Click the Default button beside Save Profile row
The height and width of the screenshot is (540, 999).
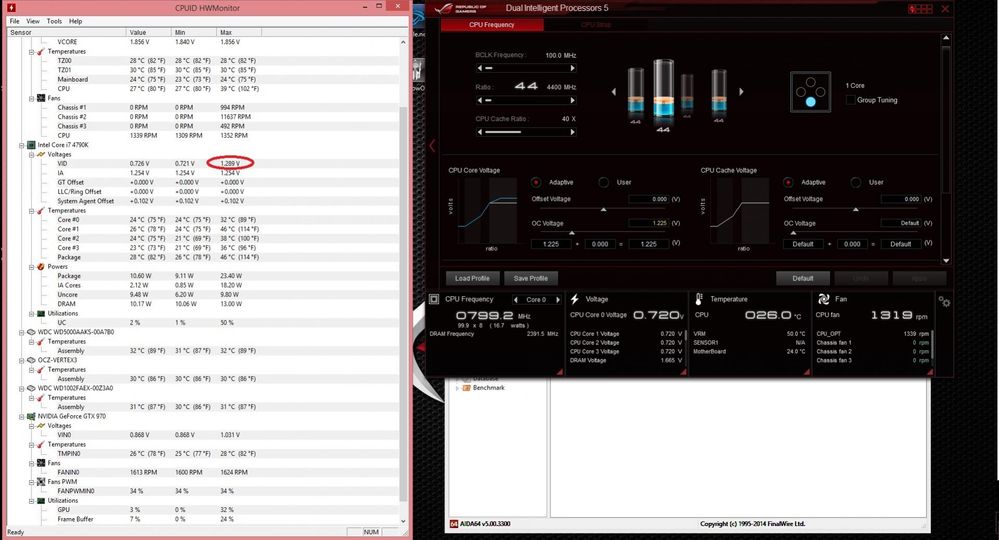pos(803,278)
